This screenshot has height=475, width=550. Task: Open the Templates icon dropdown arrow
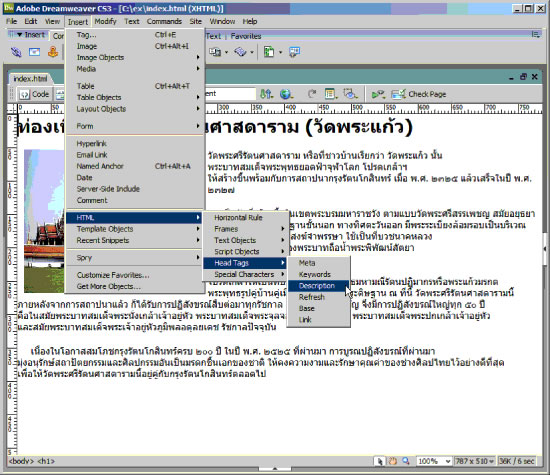point(280,52)
